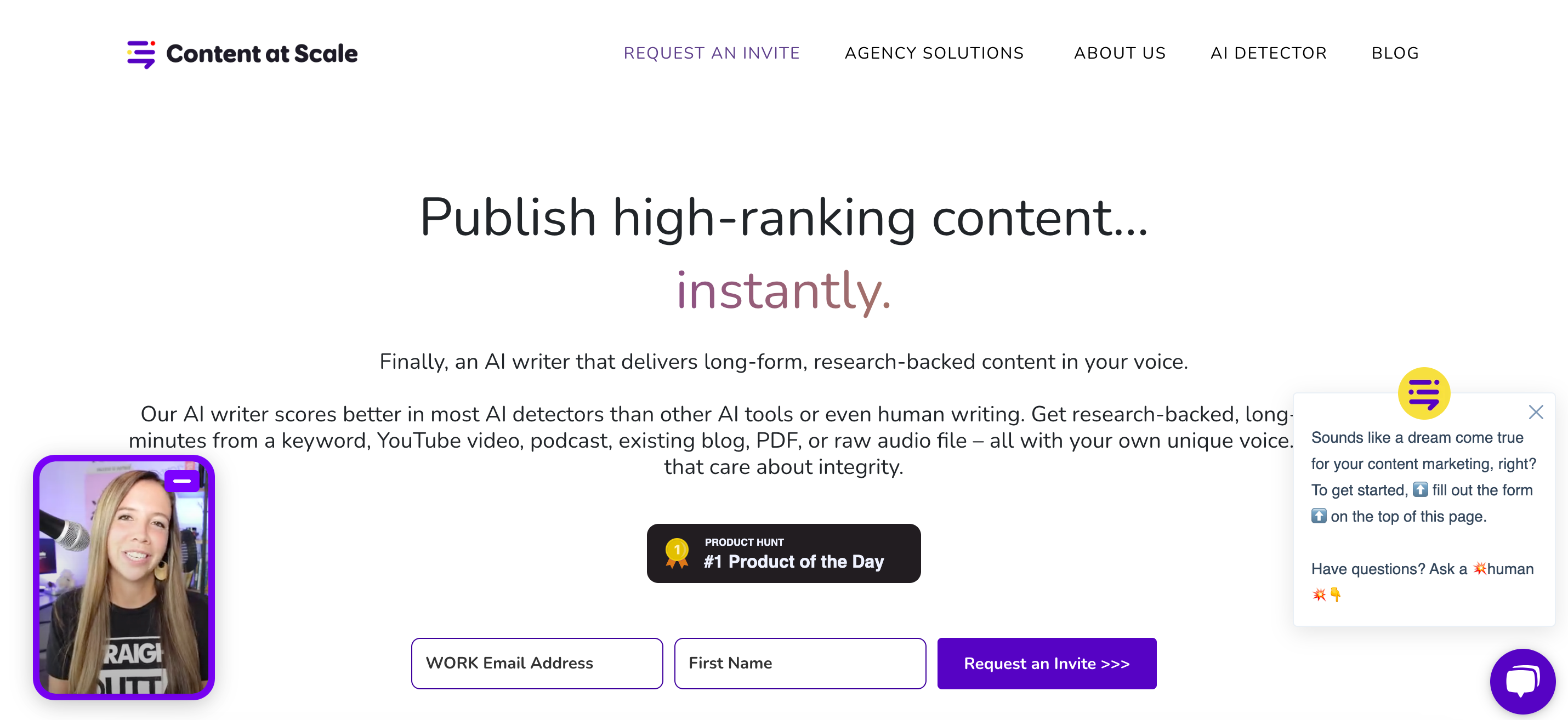Focus the First Name field
Screen dimensions: 1568x720
tap(800, 664)
